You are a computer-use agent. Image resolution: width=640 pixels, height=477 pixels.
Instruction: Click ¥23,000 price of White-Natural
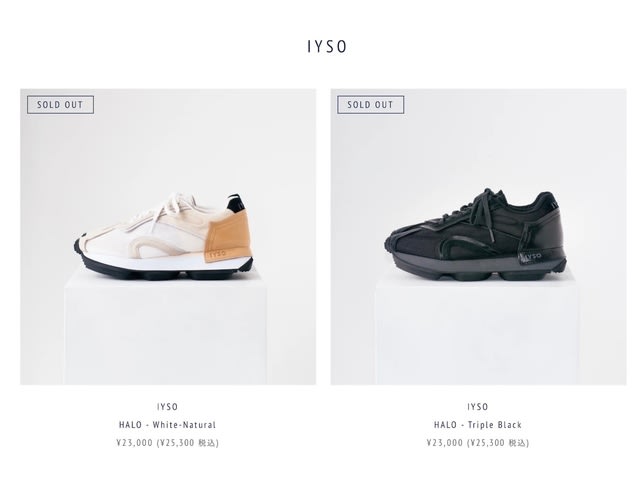[x=134, y=443]
